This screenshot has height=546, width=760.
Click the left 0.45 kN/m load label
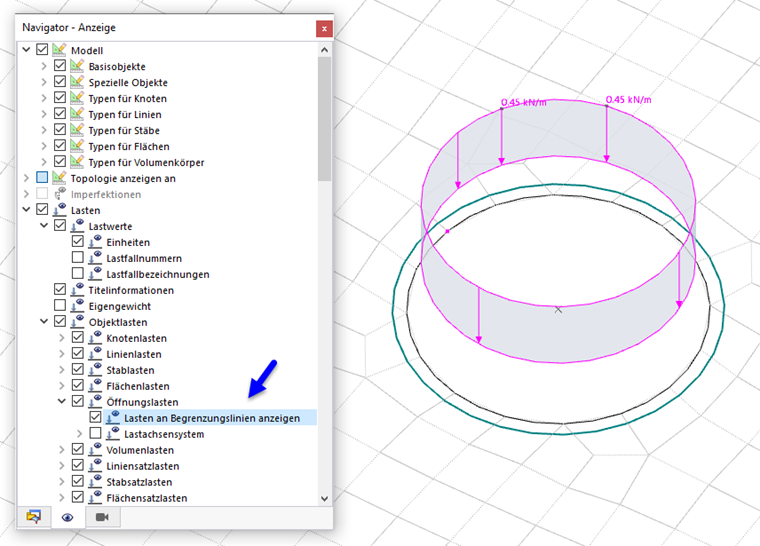tap(523, 102)
